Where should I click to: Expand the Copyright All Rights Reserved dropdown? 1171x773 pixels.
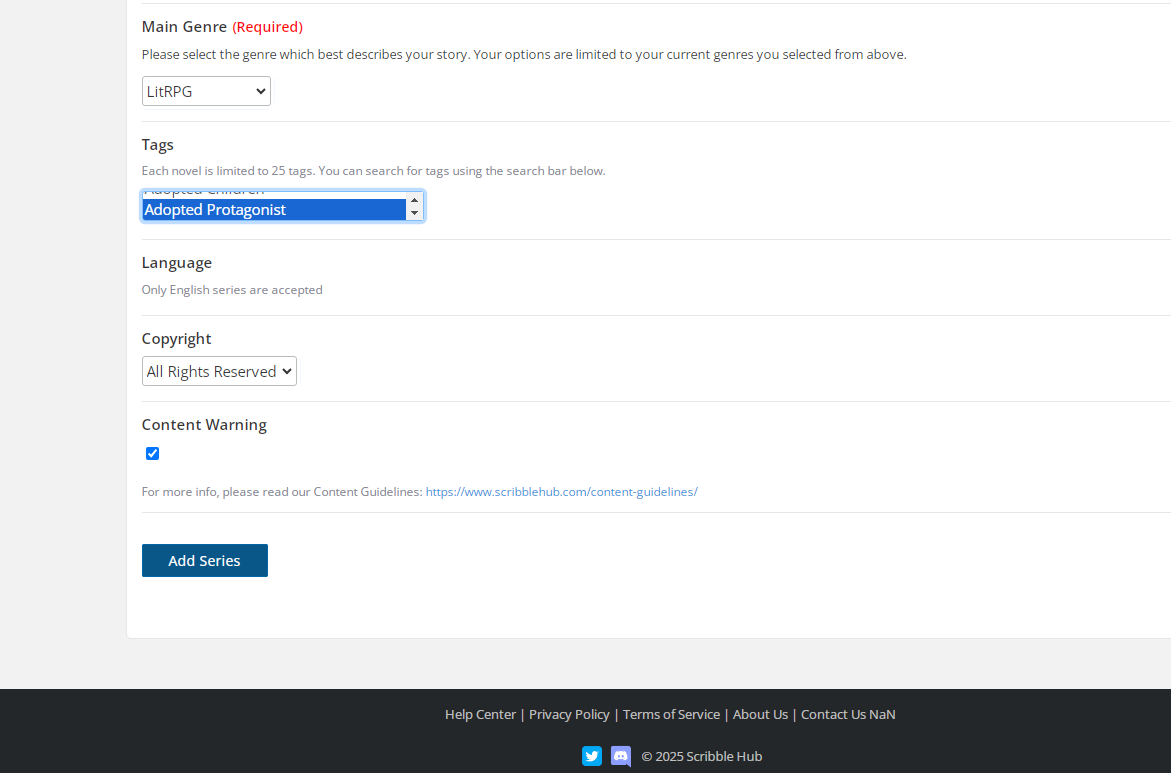click(x=219, y=372)
